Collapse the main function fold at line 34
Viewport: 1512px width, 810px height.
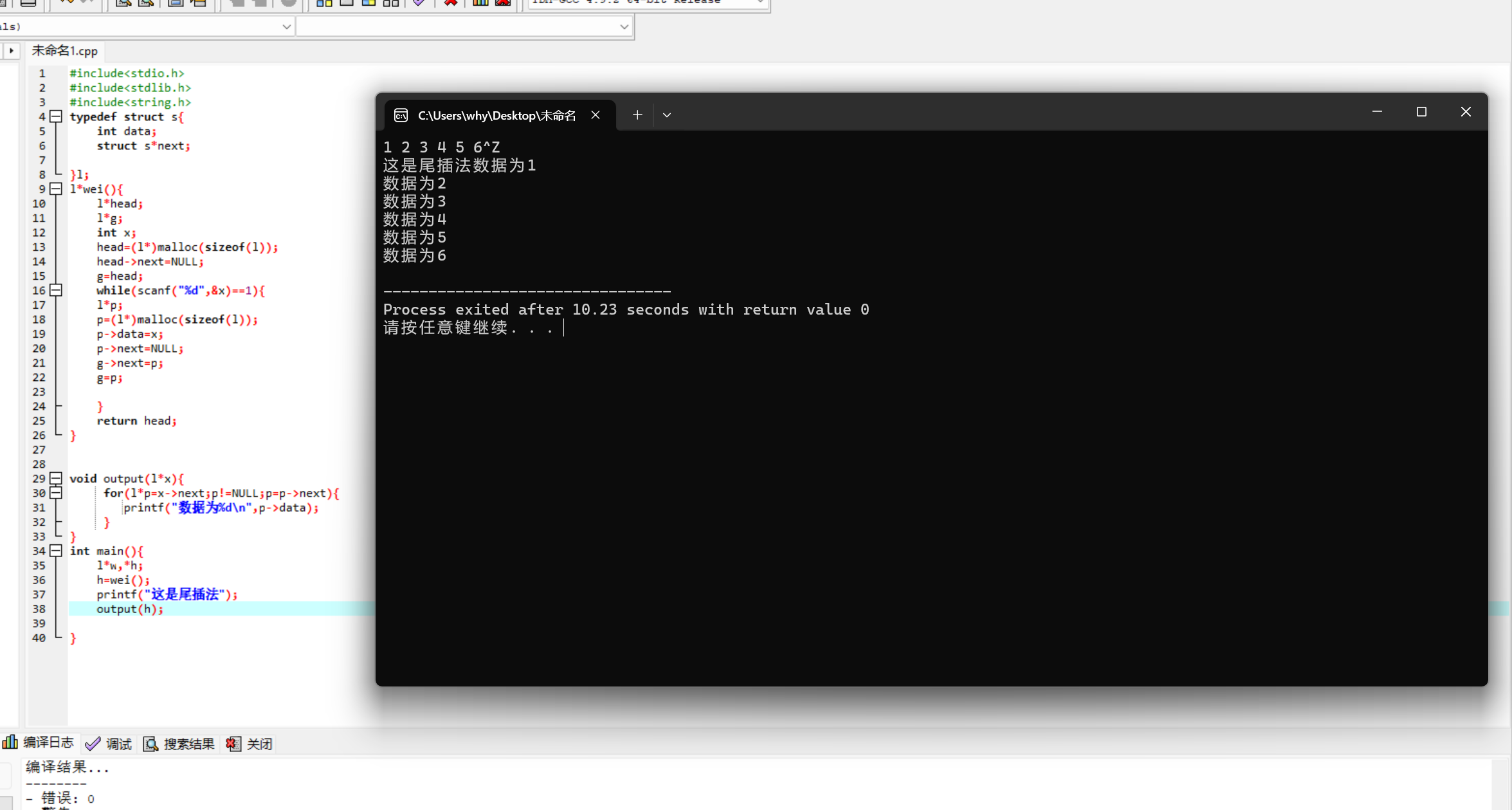tap(56, 551)
